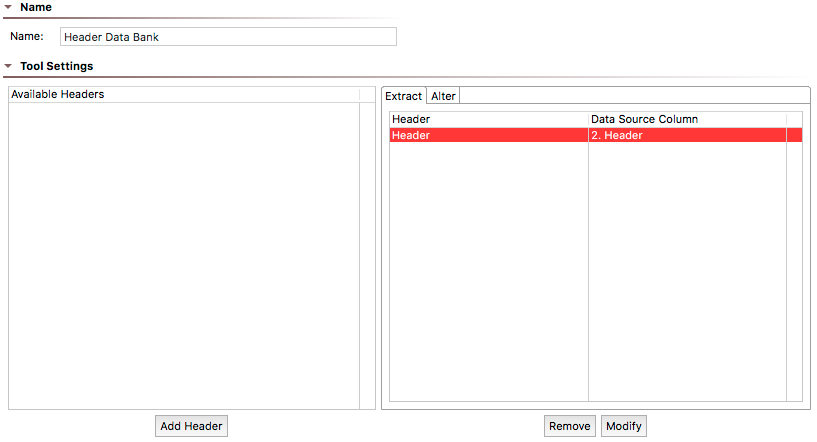Switch to the Extract tab
817x442 pixels.
tap(403, 96)
